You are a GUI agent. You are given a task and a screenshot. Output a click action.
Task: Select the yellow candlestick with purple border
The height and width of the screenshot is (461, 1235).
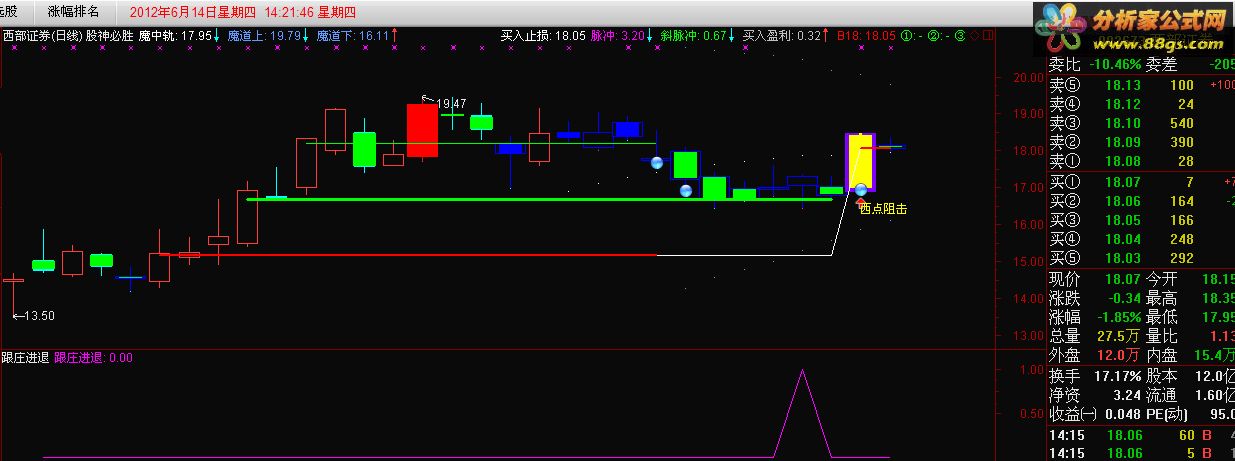pos(860,161)
